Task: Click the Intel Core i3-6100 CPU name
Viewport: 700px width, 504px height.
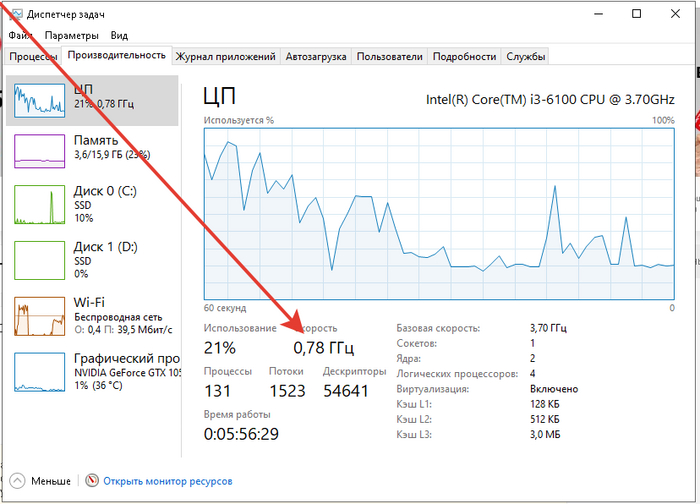Action: tap(550, 99)
